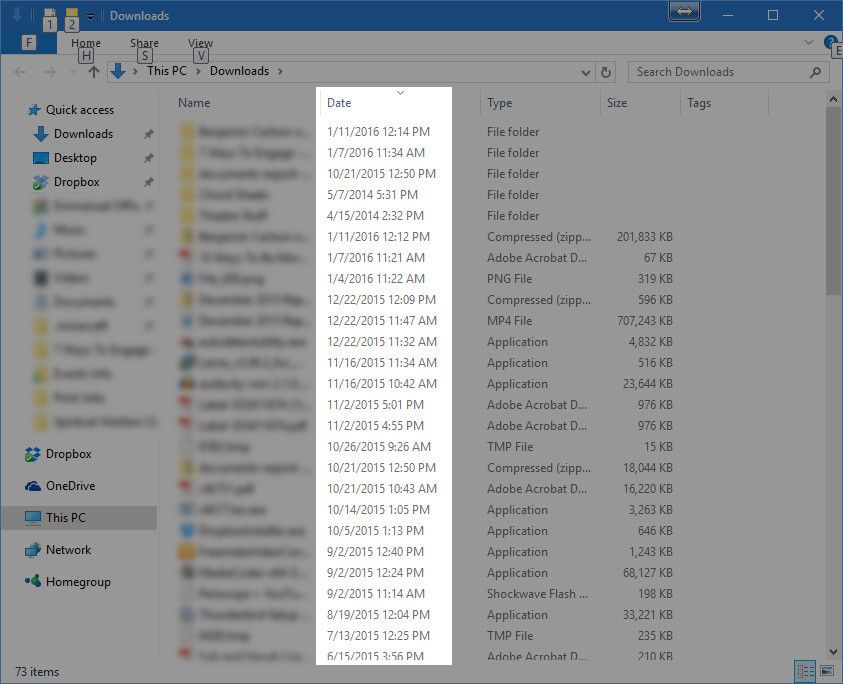Image resolution: width=843 pixels, height=684 pixels.
Task: Click quick access toolbar New folder icon
Action: (72, 15)
